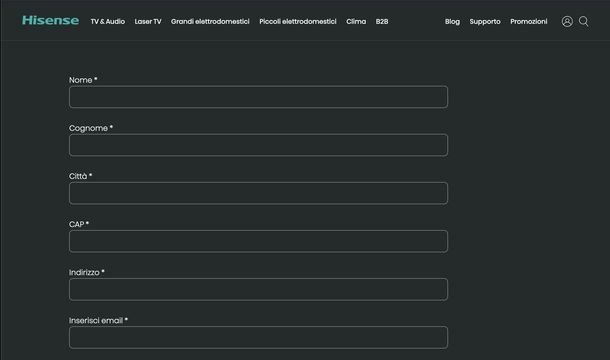Focus the Cognome input field
Viewport: 610px width, 360px height.
(258, 145)
